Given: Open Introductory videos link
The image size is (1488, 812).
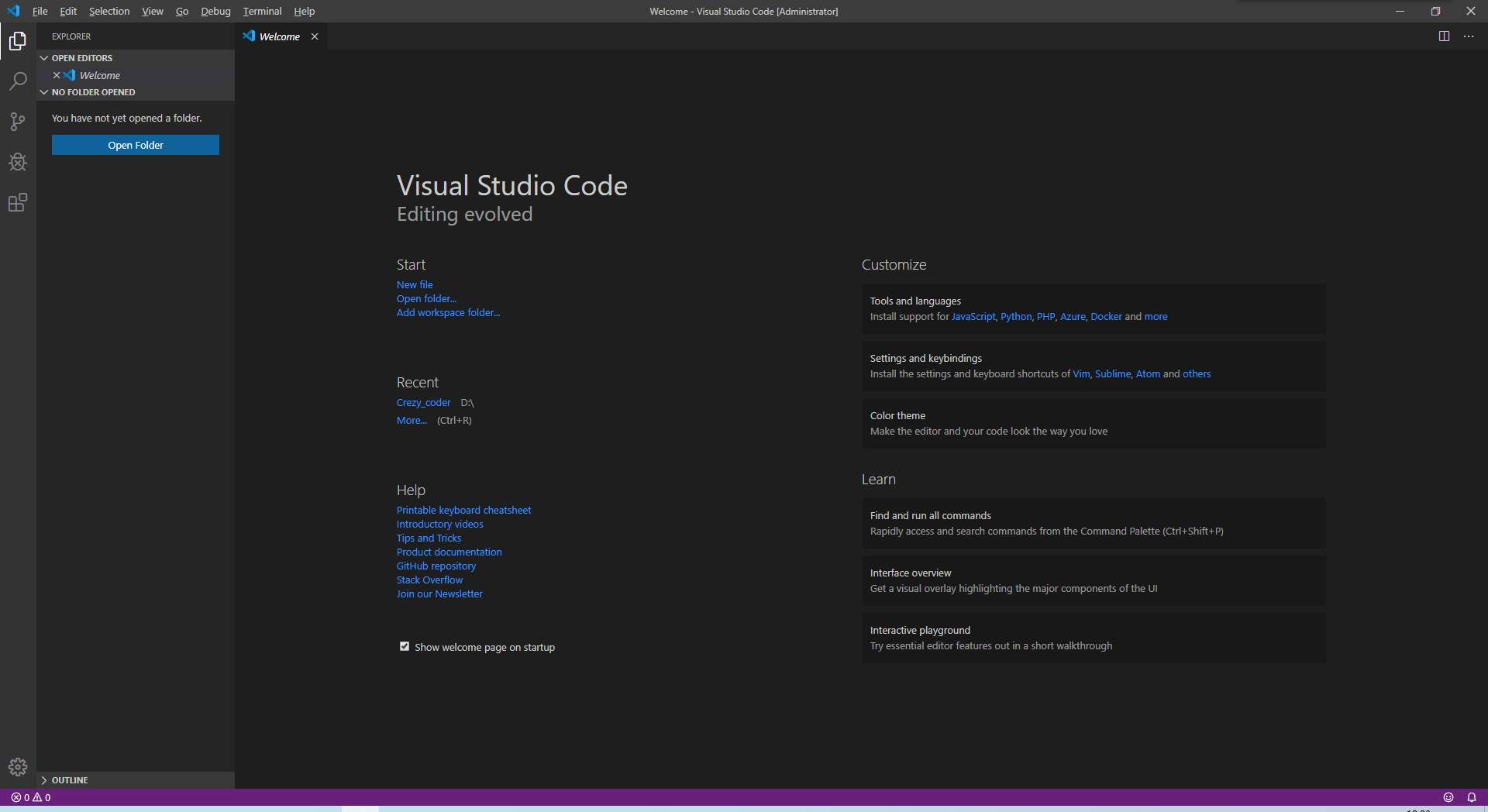Looking at the screenshot, I should [x=439, y=524].
